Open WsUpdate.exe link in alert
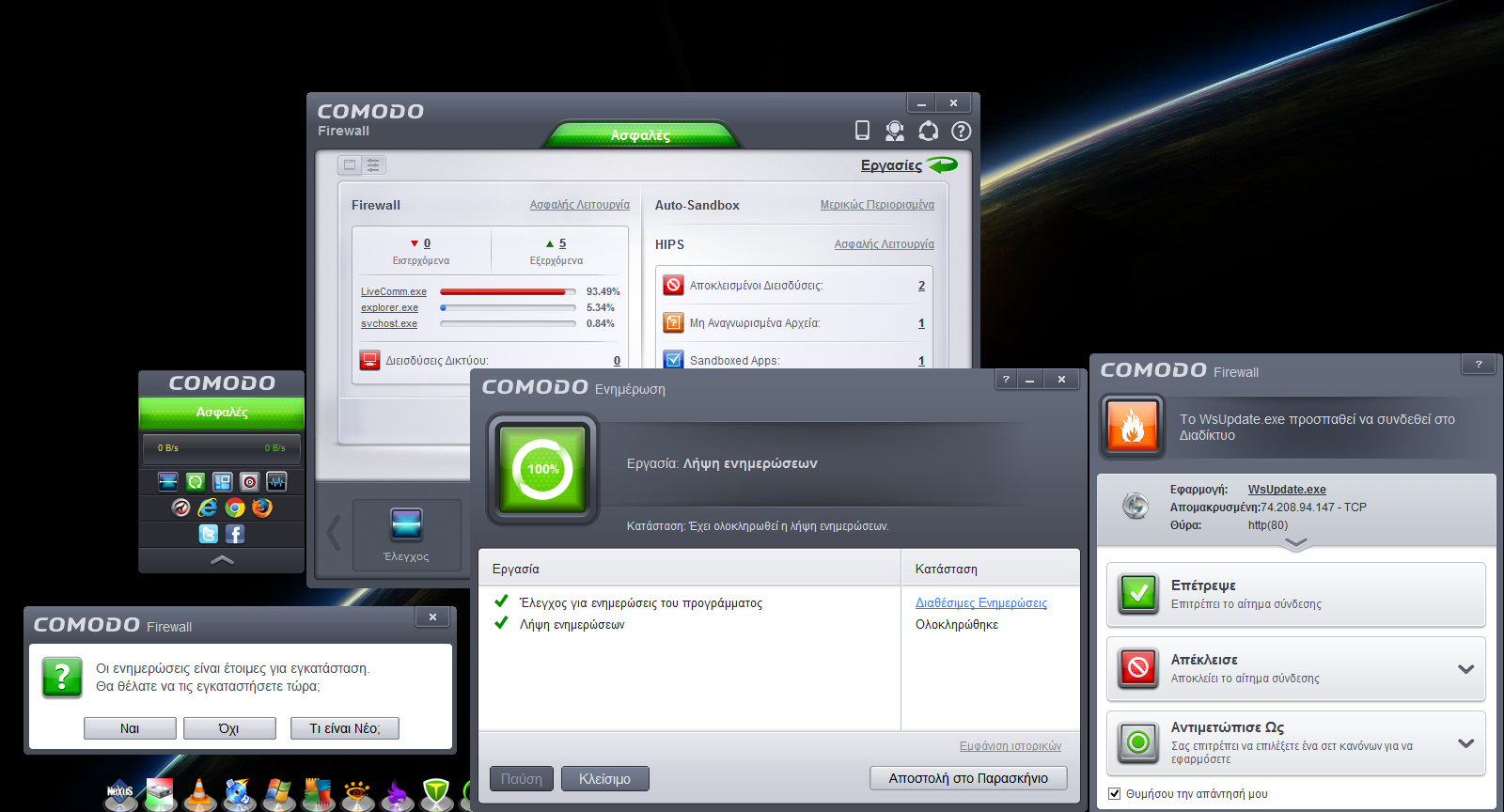The height and width of the screenshot is (812, 1504). click(1287, 490)
